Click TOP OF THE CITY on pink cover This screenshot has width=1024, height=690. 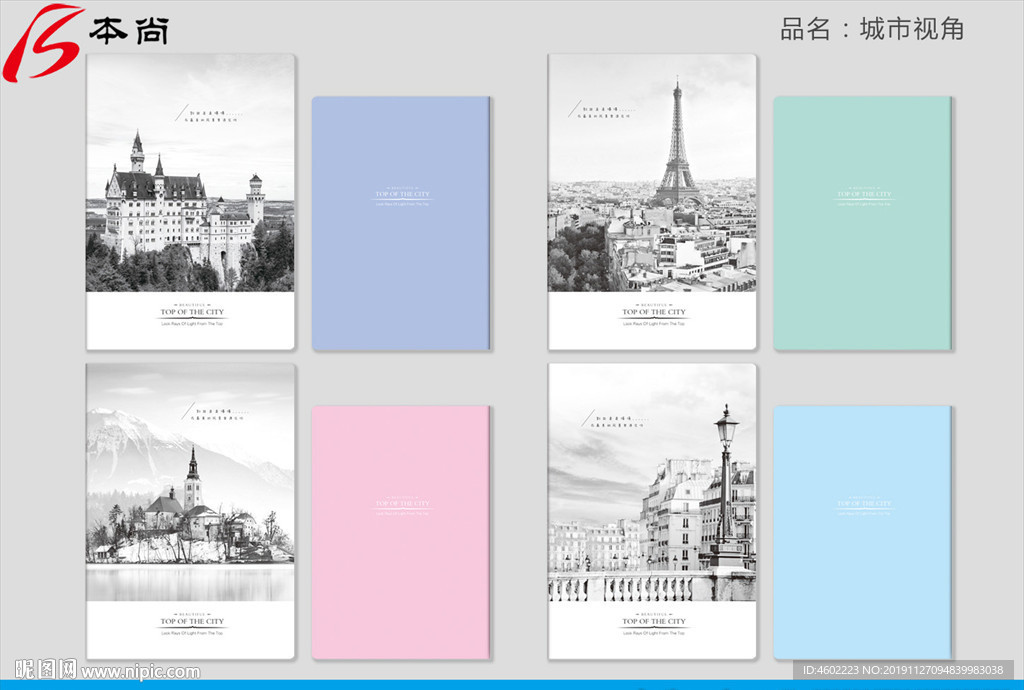(x=401, y=504)
